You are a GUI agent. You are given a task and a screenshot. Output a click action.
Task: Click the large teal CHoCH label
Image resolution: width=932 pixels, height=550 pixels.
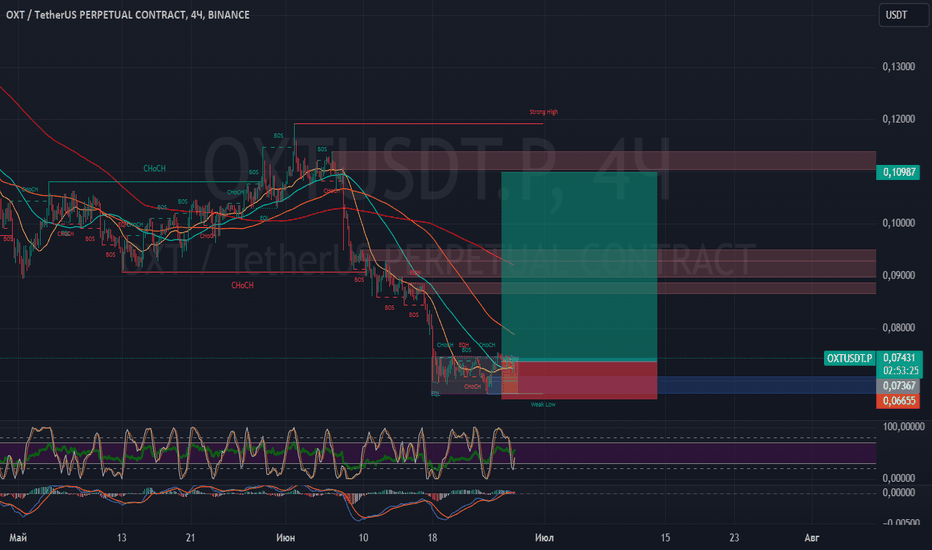pyautogui.click(x=155, y=169)
